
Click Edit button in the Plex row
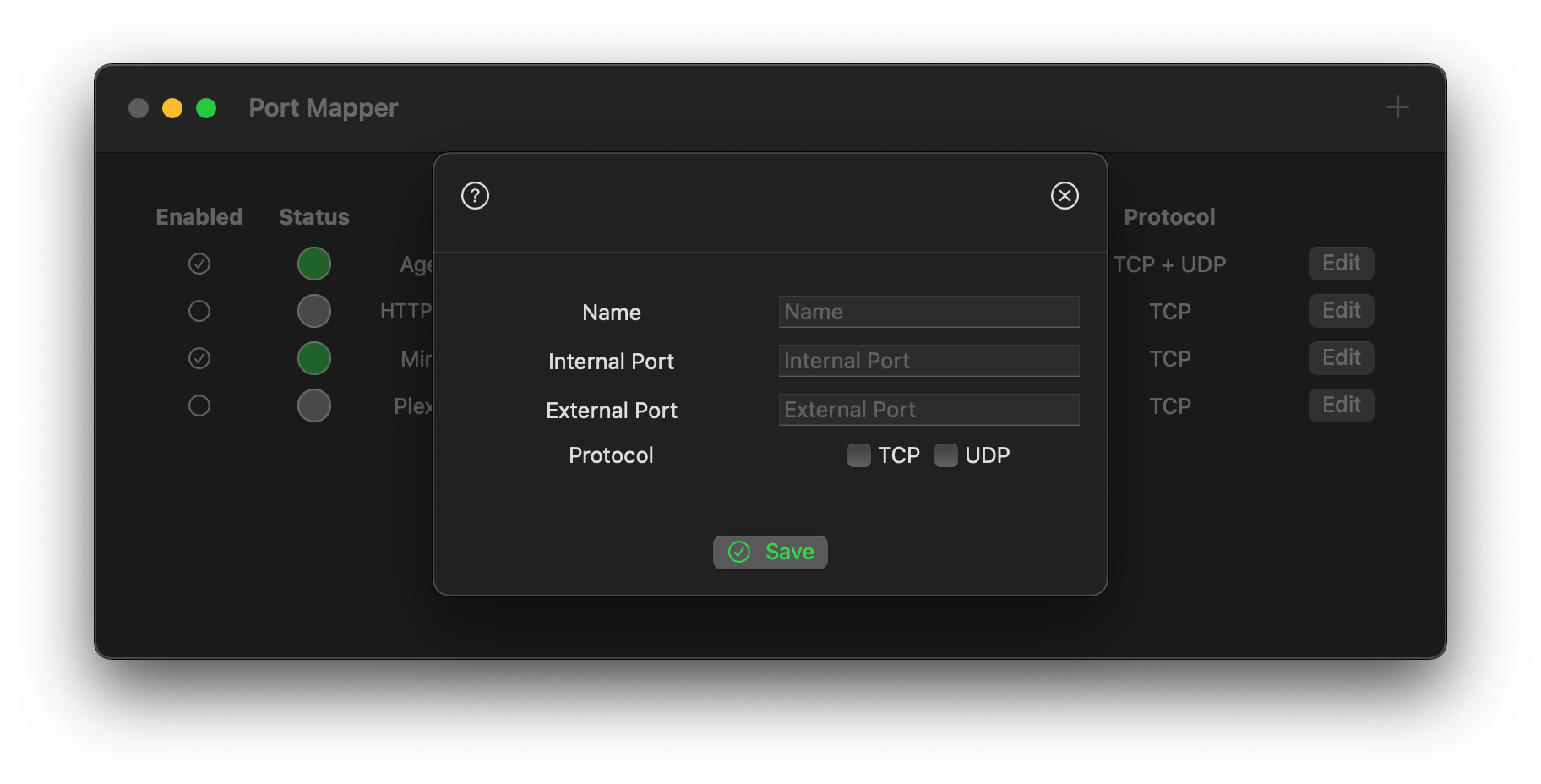[x=1341, y=405]
